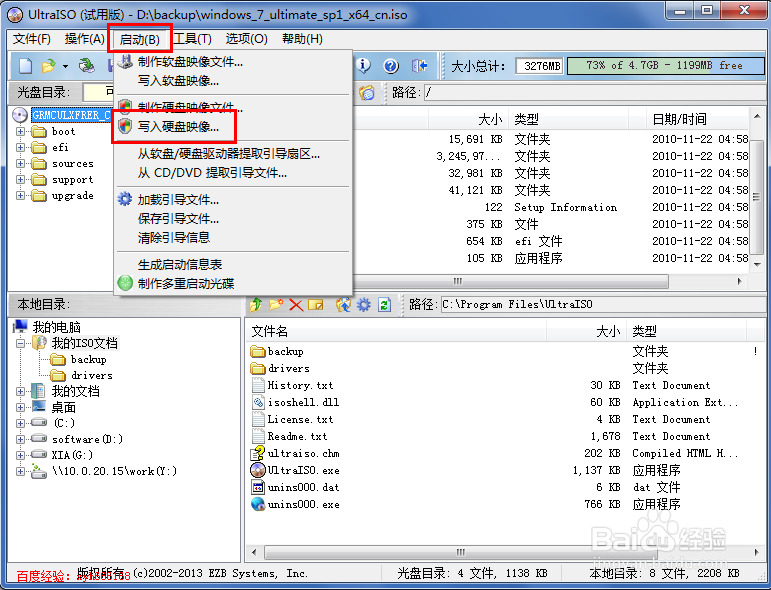Choose 保存引导文件... menu entry

point(178,218)
